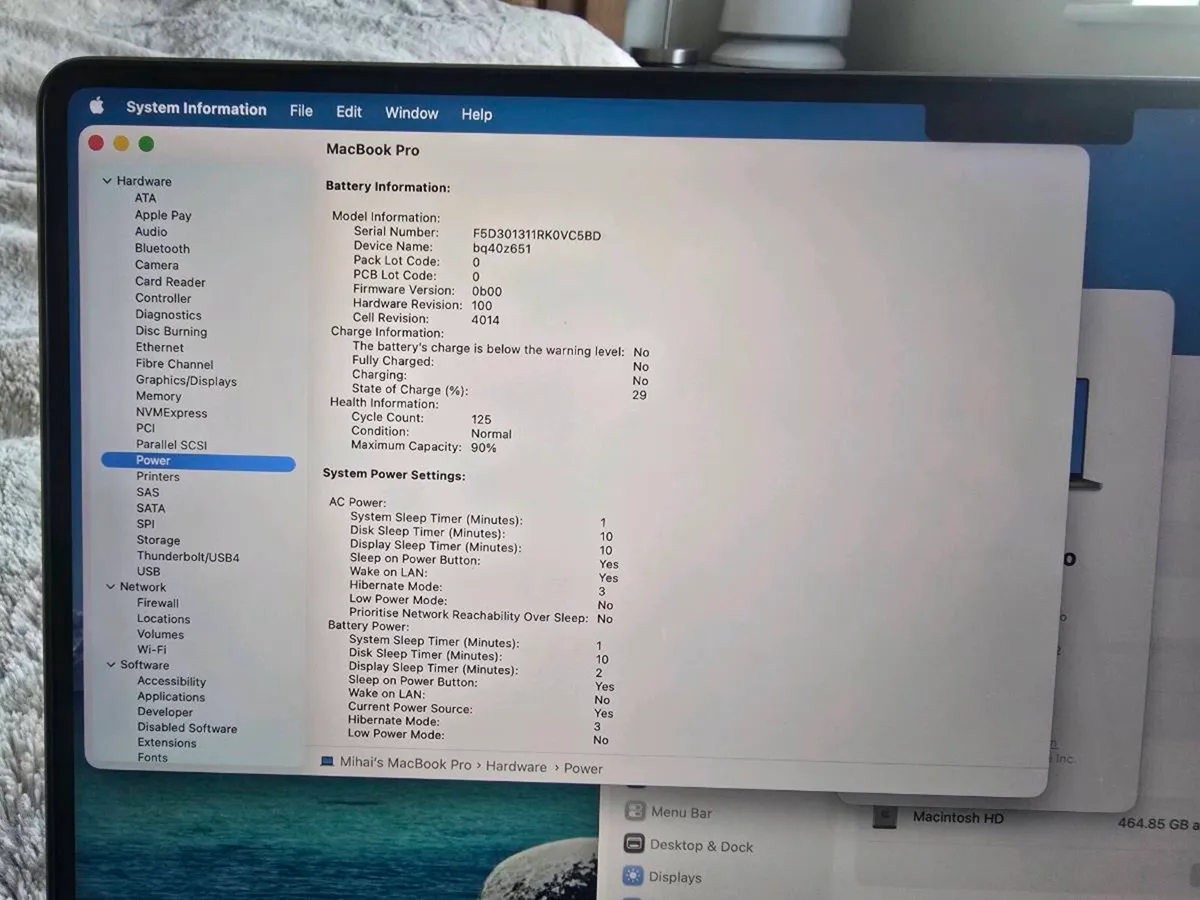The image size is (1200, 900).
Task: Open the Apple menu
Action: click(97, 106)
